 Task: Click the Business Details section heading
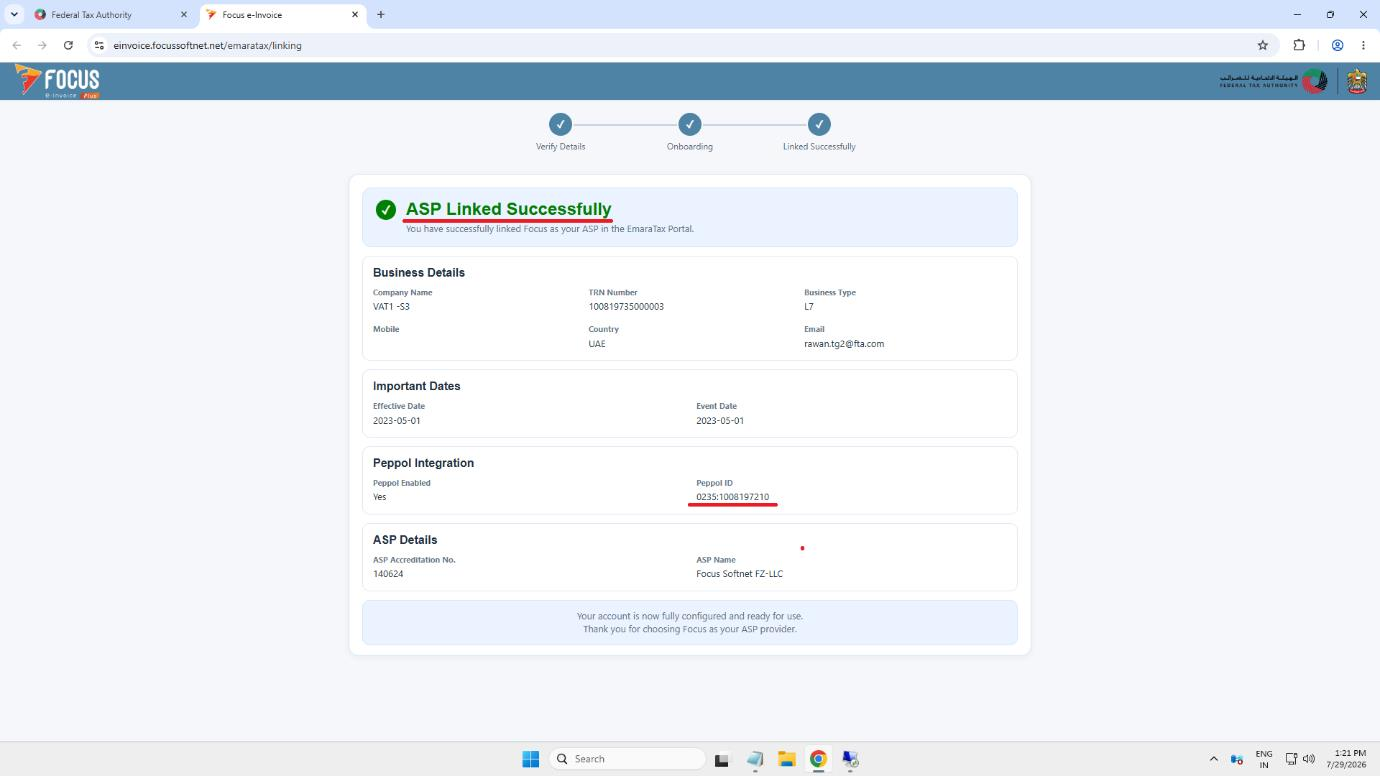419,272
